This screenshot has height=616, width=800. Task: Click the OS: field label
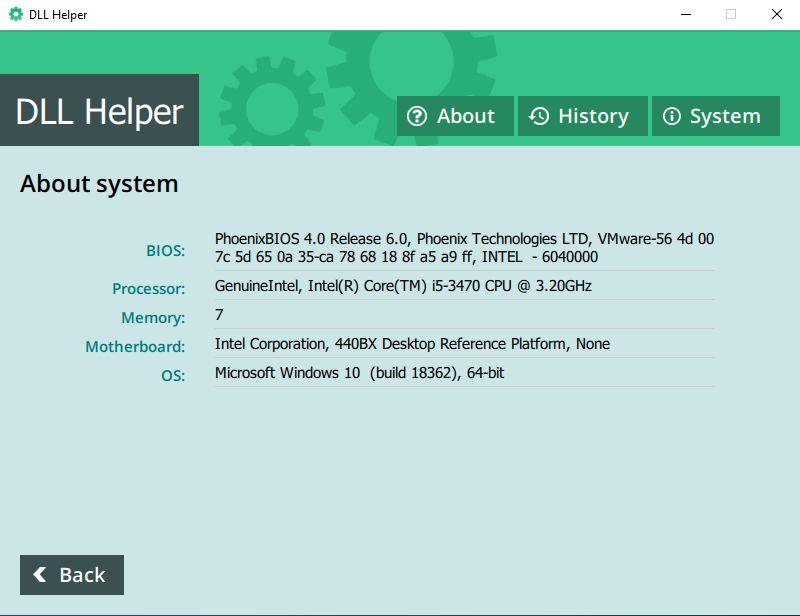[x=173, y=376]
